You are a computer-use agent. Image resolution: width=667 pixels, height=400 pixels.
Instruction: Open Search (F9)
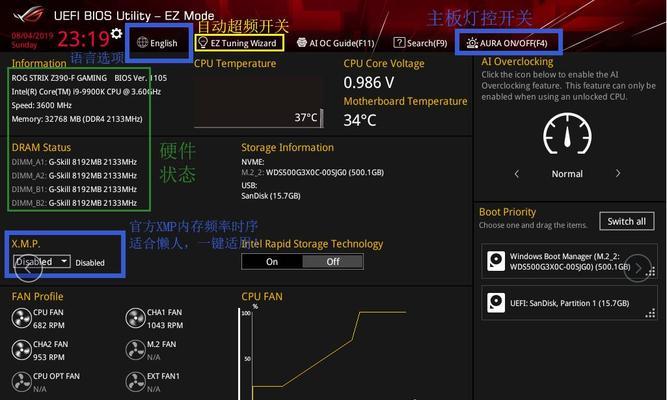[x=420, y=43]
